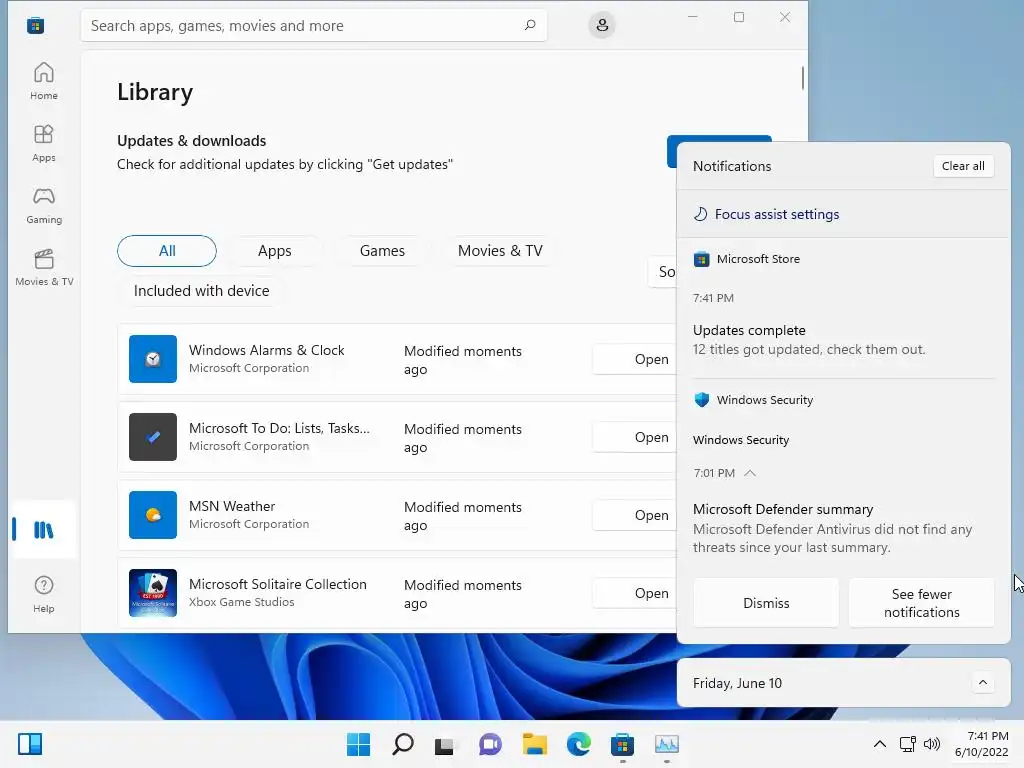1024x768 pixels.
Task: Open taskbar Search
Action: click(x=402, y=744)
